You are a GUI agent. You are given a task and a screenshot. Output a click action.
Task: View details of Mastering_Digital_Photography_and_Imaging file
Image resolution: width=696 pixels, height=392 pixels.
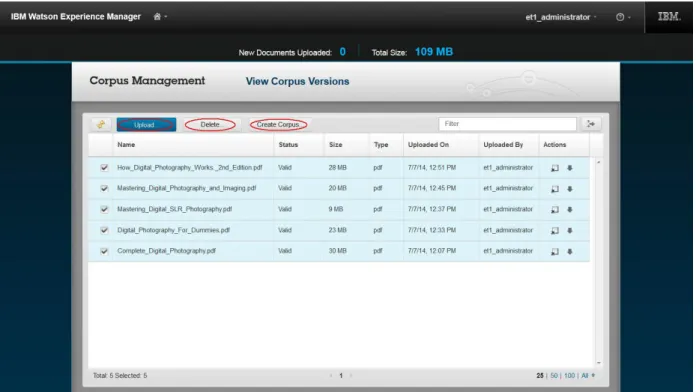555,189
